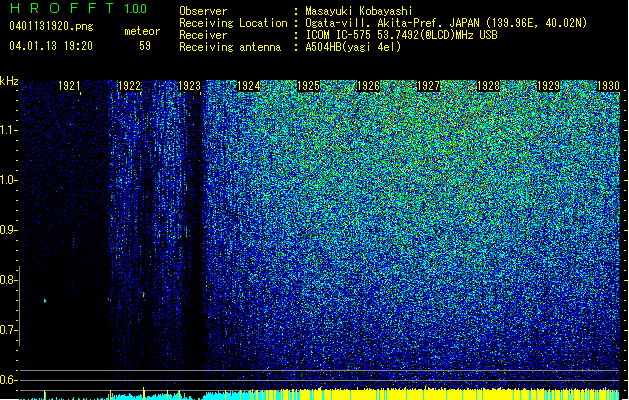This screenshot has height=400, width=629.
Task: Click the 1927 time marker
Action: pyautogui.click(x=428, y=86)
